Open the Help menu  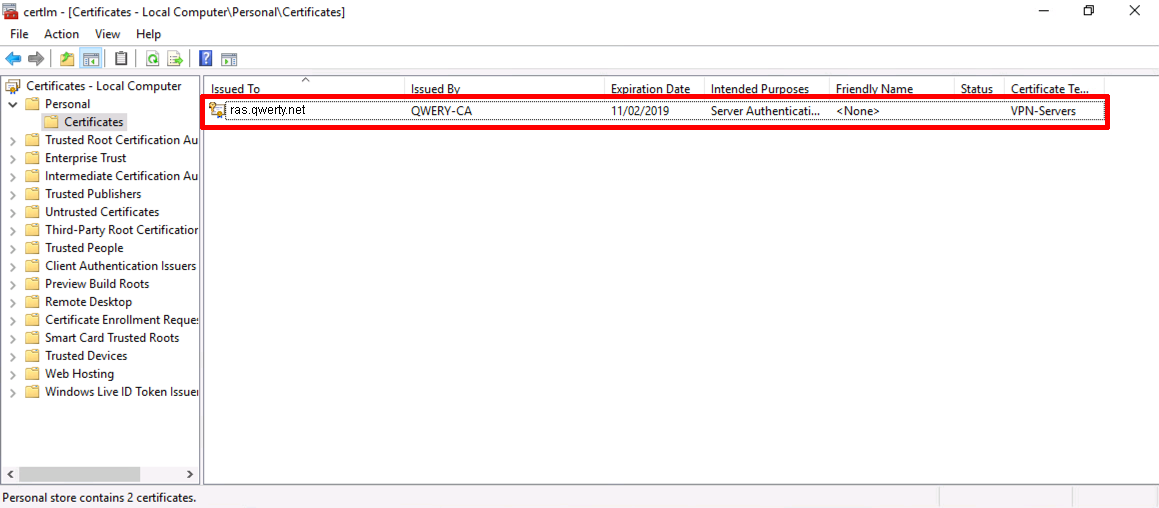pyautogui.click(x=149, y=34)
